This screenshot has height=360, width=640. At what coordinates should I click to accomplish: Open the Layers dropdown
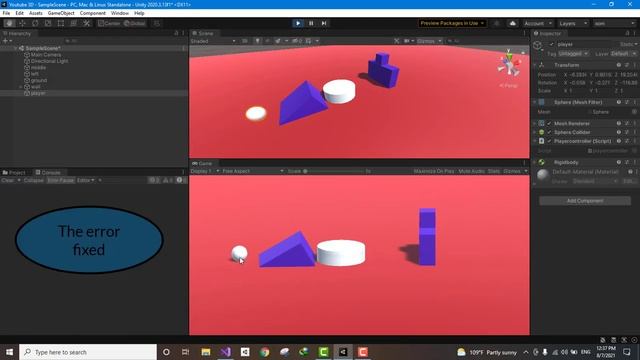click(573, 23)
